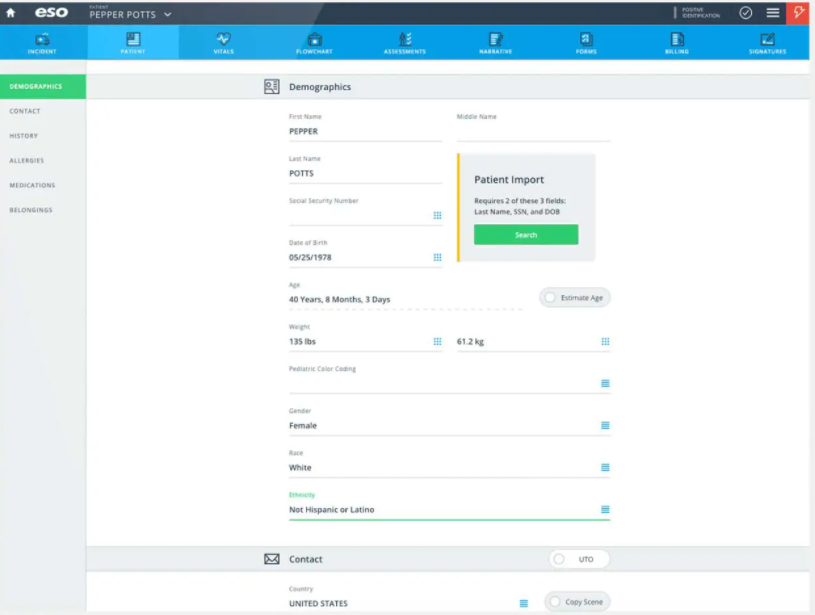Click the Signatures tab icon
The image size is (815, 615).
pos(766,38)
